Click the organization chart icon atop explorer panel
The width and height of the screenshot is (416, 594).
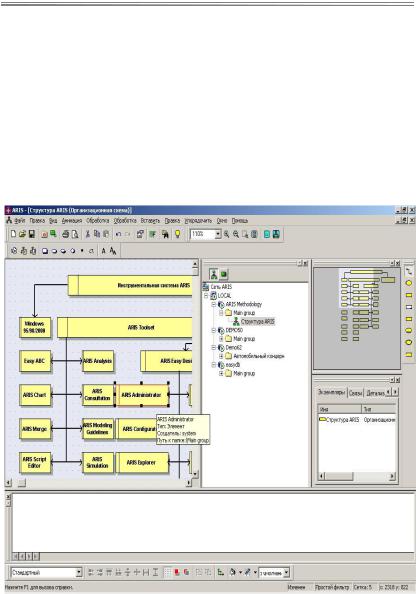(x=214, y=274)
